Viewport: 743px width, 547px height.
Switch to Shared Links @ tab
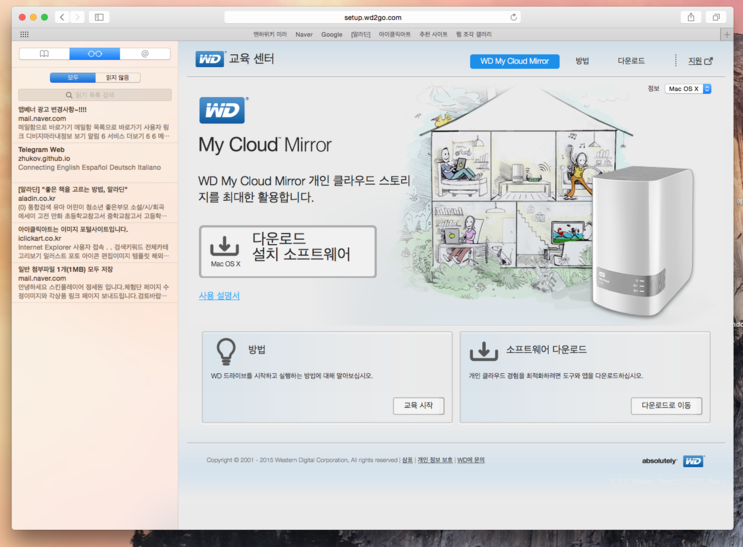pos(145,54)
